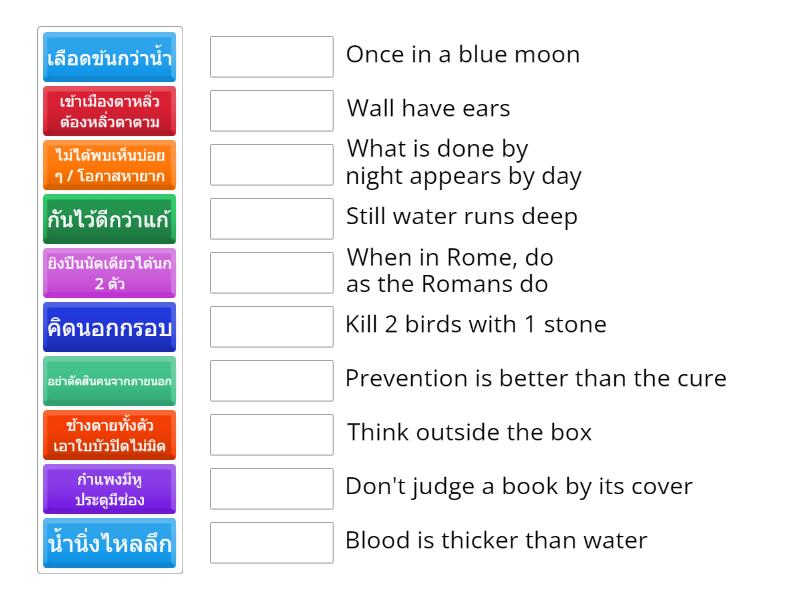Click the box beside Kill 2 birds with 1 stone
Screen dimensions: 800x600
coord(272,325)
